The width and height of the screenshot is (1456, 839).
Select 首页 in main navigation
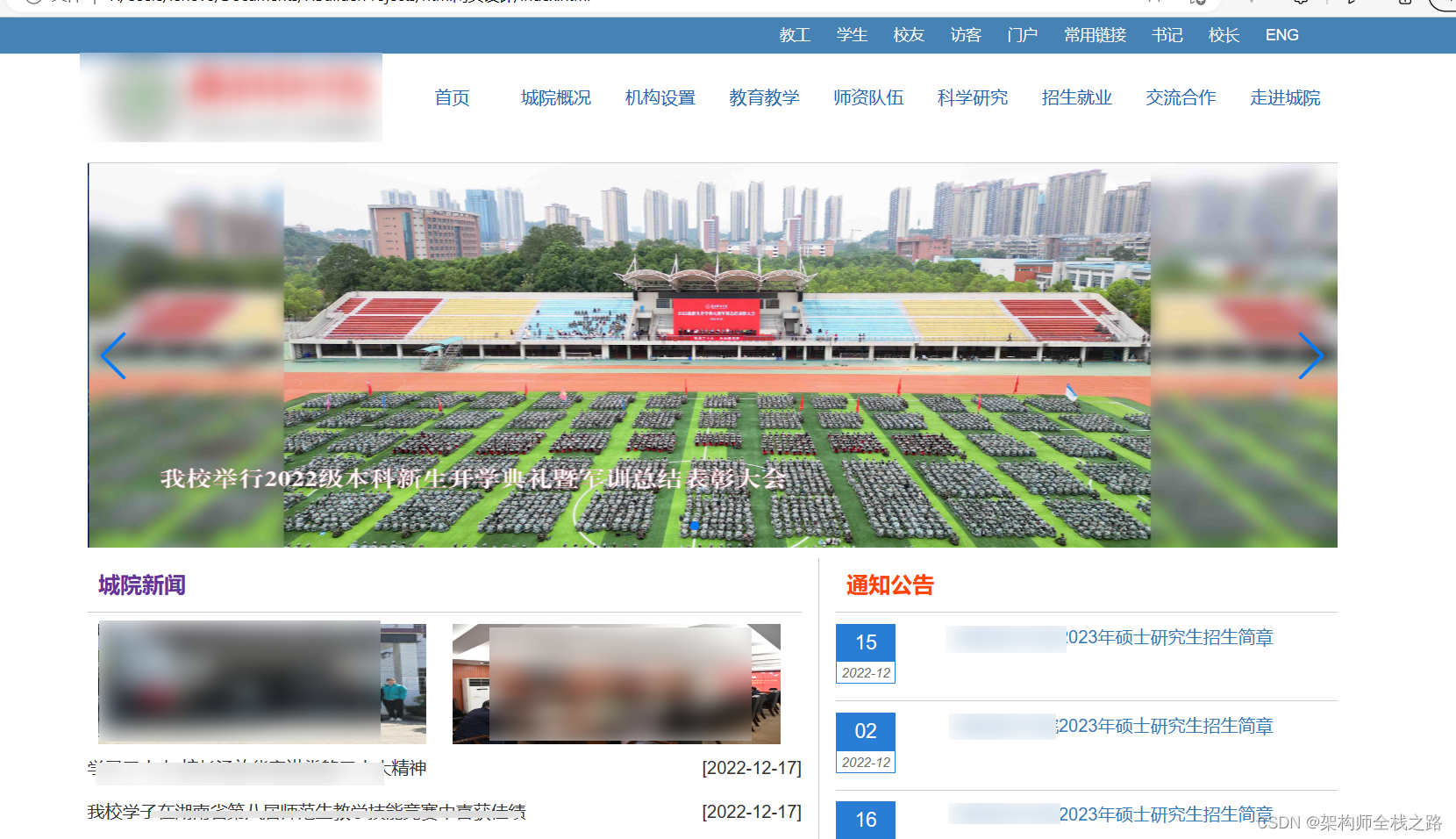point(452,97)
